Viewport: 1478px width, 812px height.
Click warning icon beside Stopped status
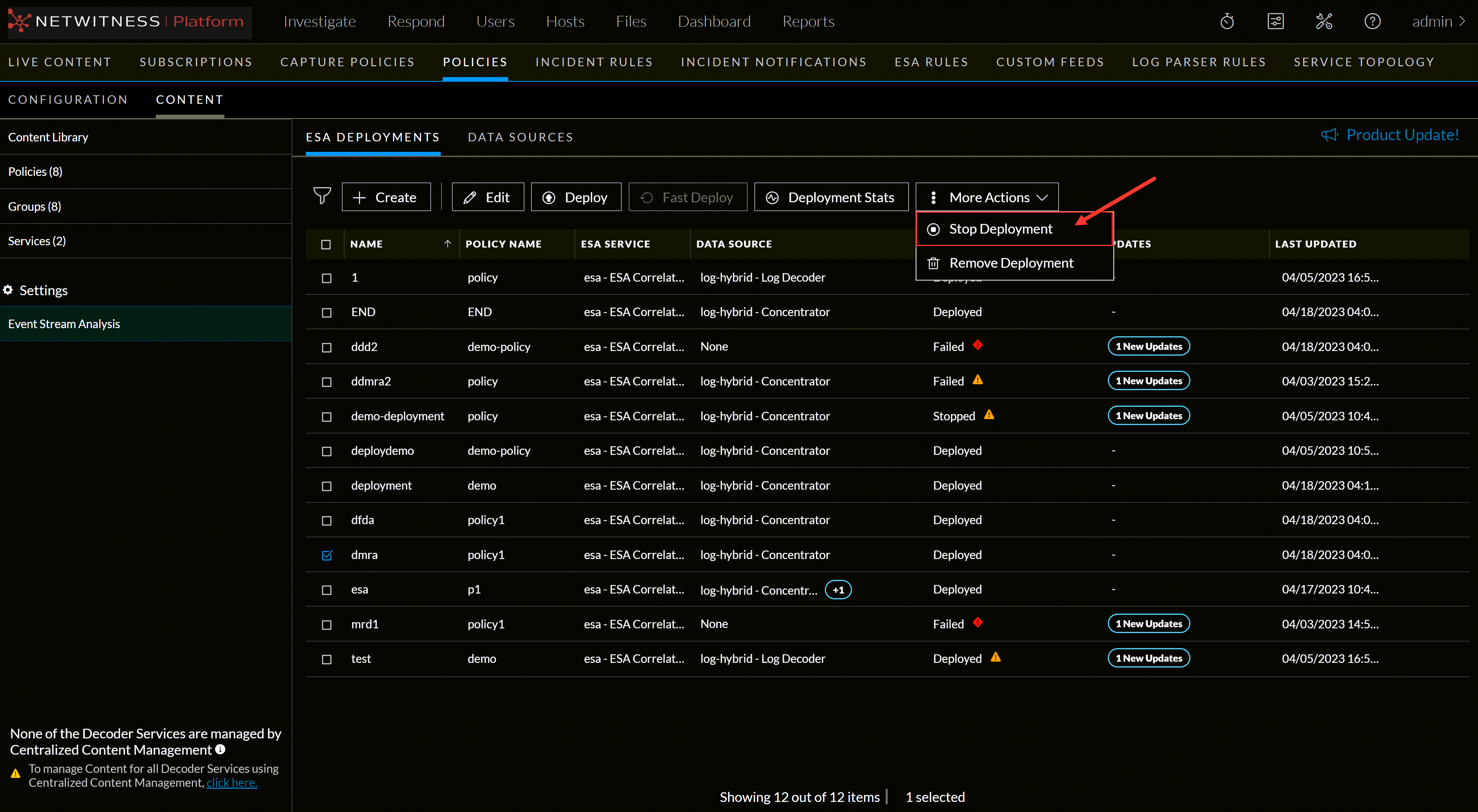point(988,415)
